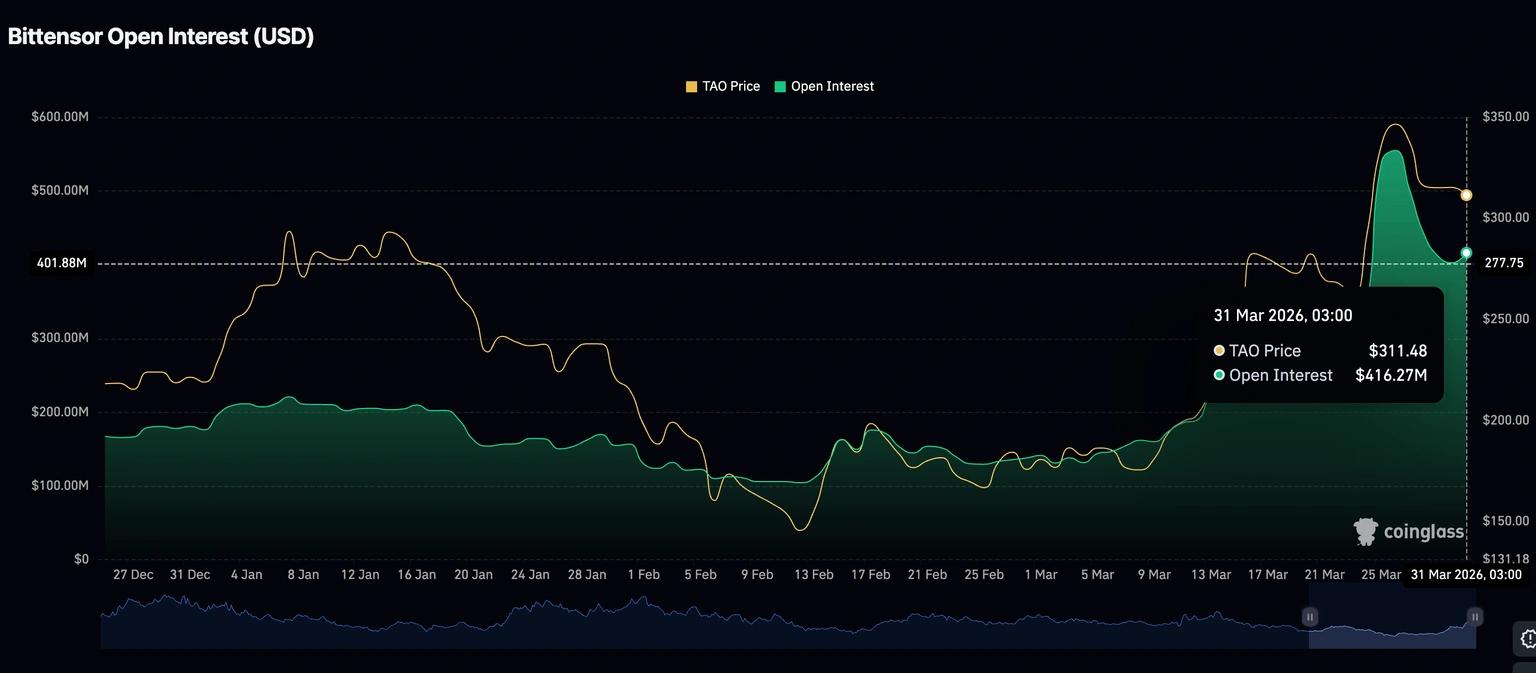Click the Bittensor Open Interest (USD) title
Image resolution: width=1536 pixels, height=673 pixels.
click(x=161, y=37)
